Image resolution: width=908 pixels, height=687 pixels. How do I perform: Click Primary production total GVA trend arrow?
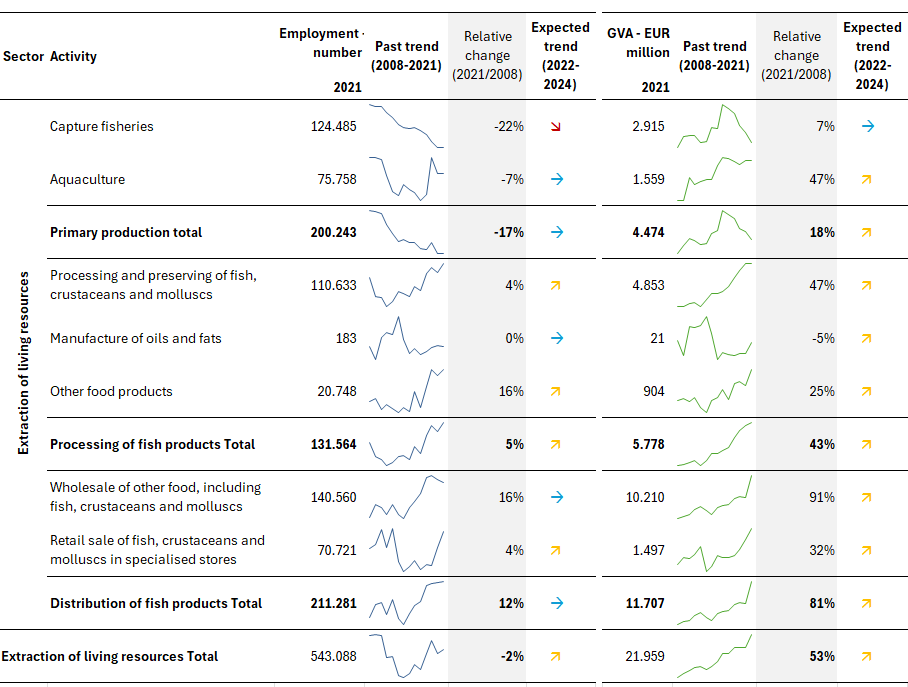tap(867, 232)
